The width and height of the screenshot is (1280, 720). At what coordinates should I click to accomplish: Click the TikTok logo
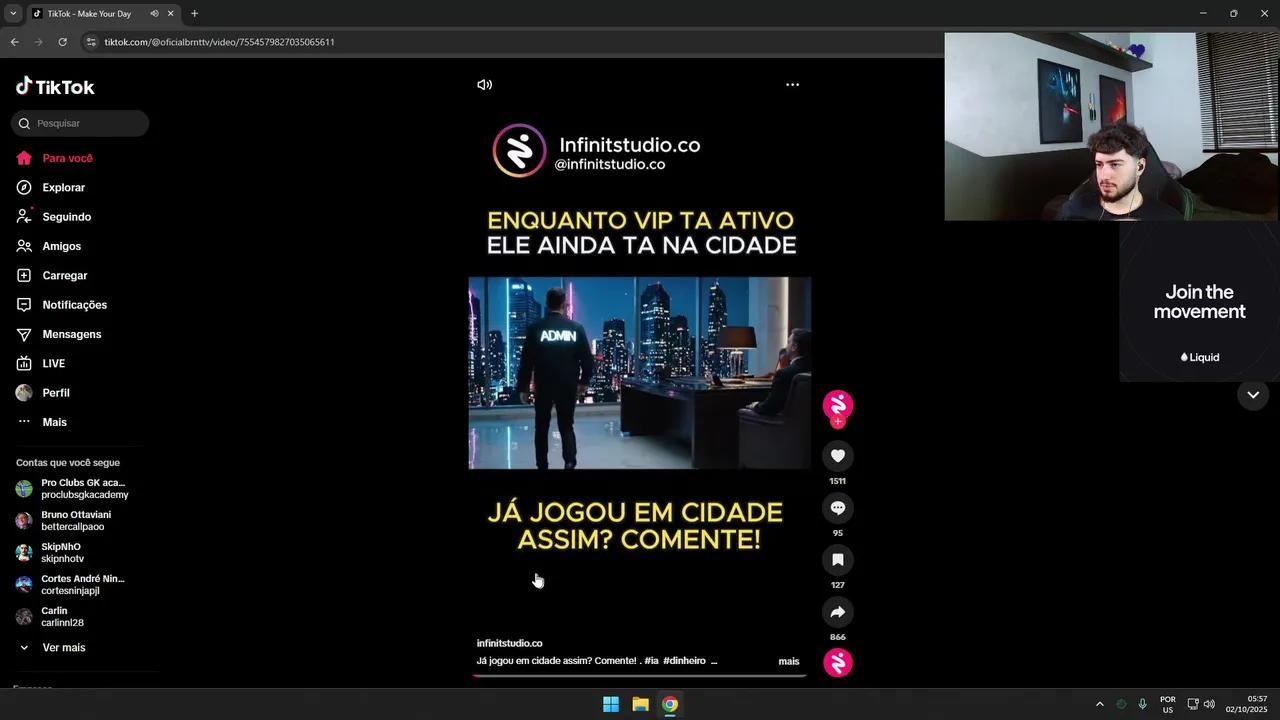(55, 87)
